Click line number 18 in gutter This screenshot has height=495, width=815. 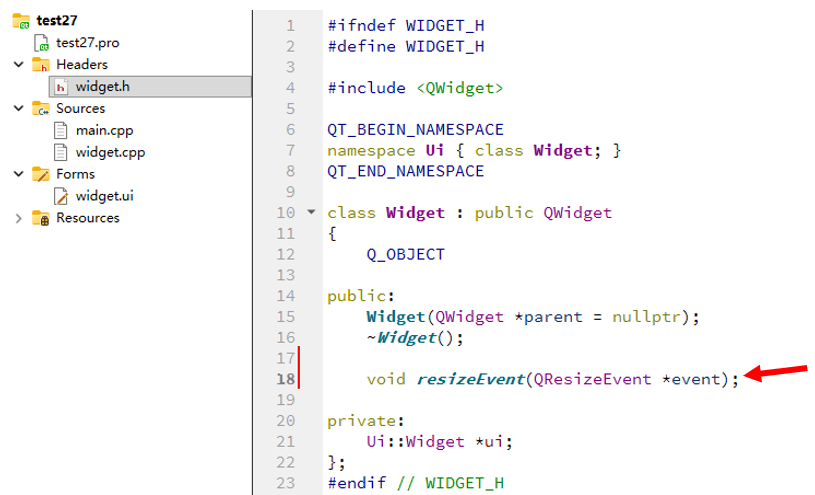pyautogui.click(x=286, y=379)
